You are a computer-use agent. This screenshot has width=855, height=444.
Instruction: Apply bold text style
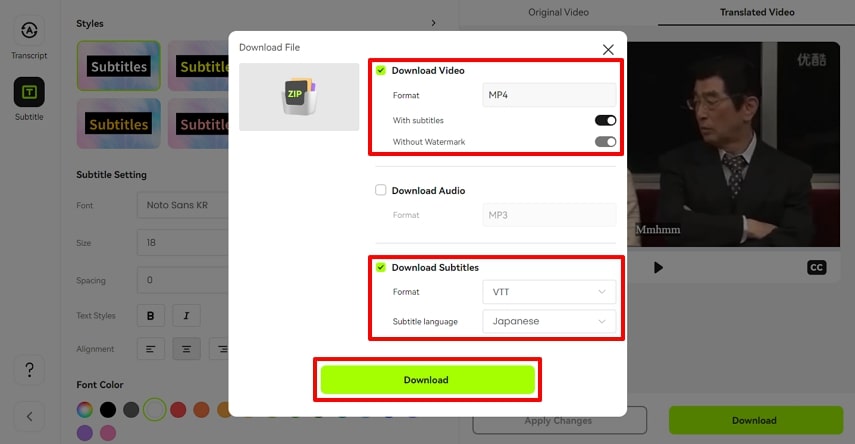pyautogui.click(x=150, y=316)
